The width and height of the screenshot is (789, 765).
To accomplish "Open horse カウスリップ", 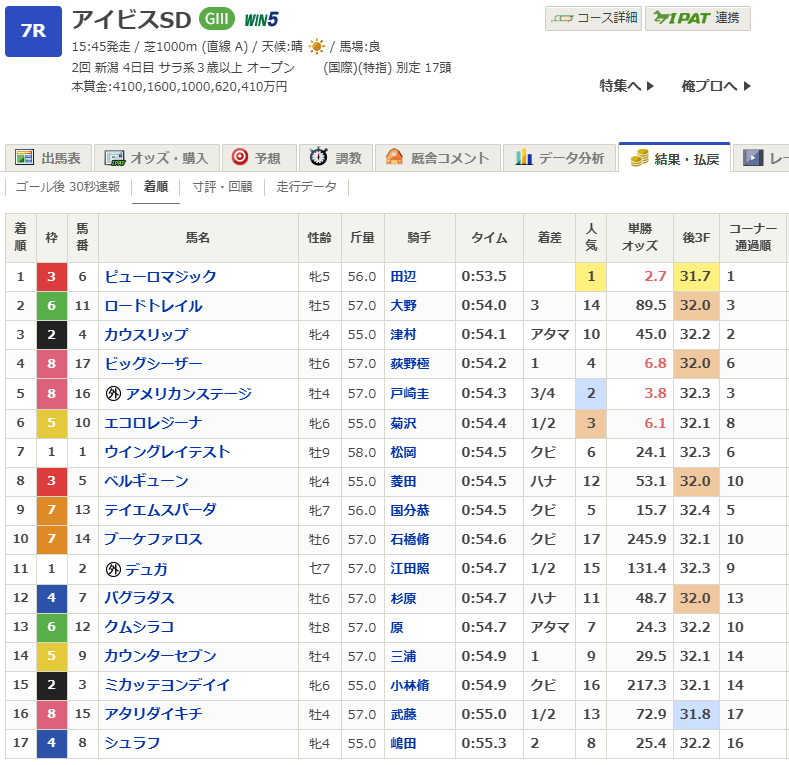I will click(146, 334).
